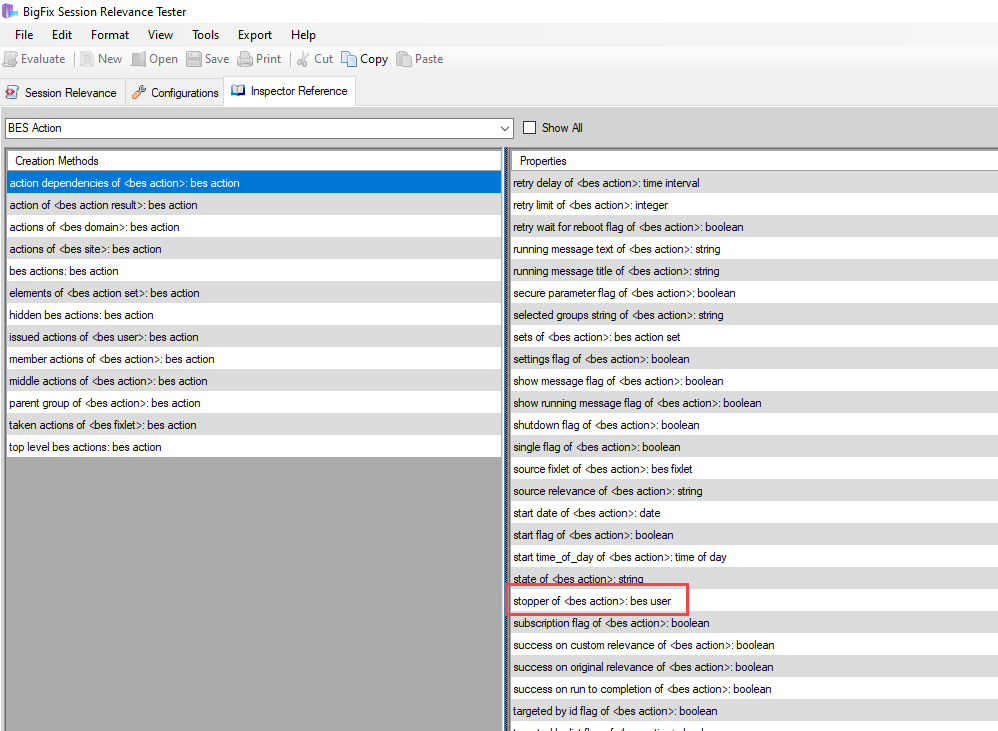Select 'parent group of <bes action>' row
The height and width of the screenshot is (731, 998).
254,403
